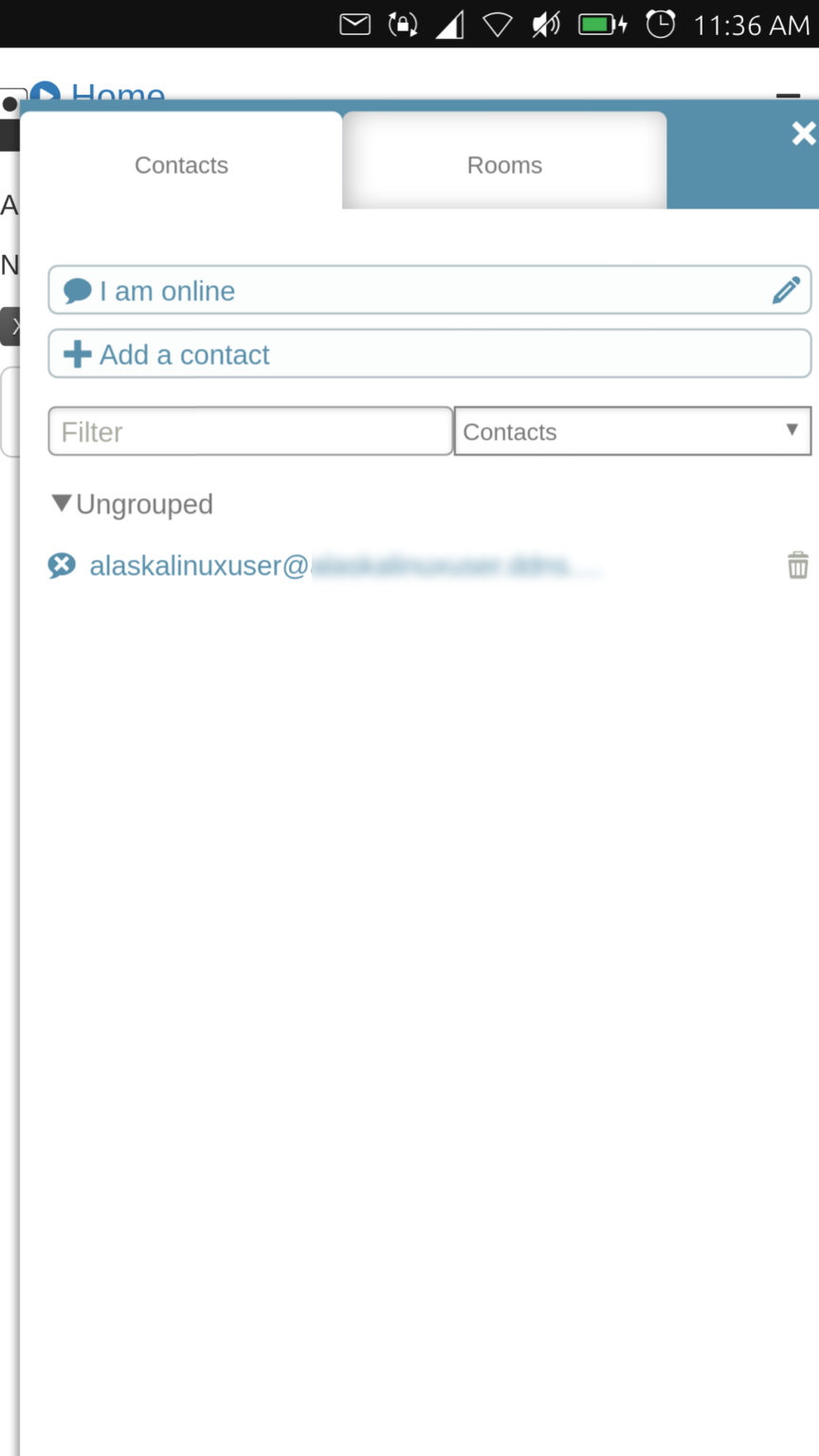Tap the alarm clock icon in status bar
Viewport: 819px width, 1456px height.
click(x=661, y=25)
